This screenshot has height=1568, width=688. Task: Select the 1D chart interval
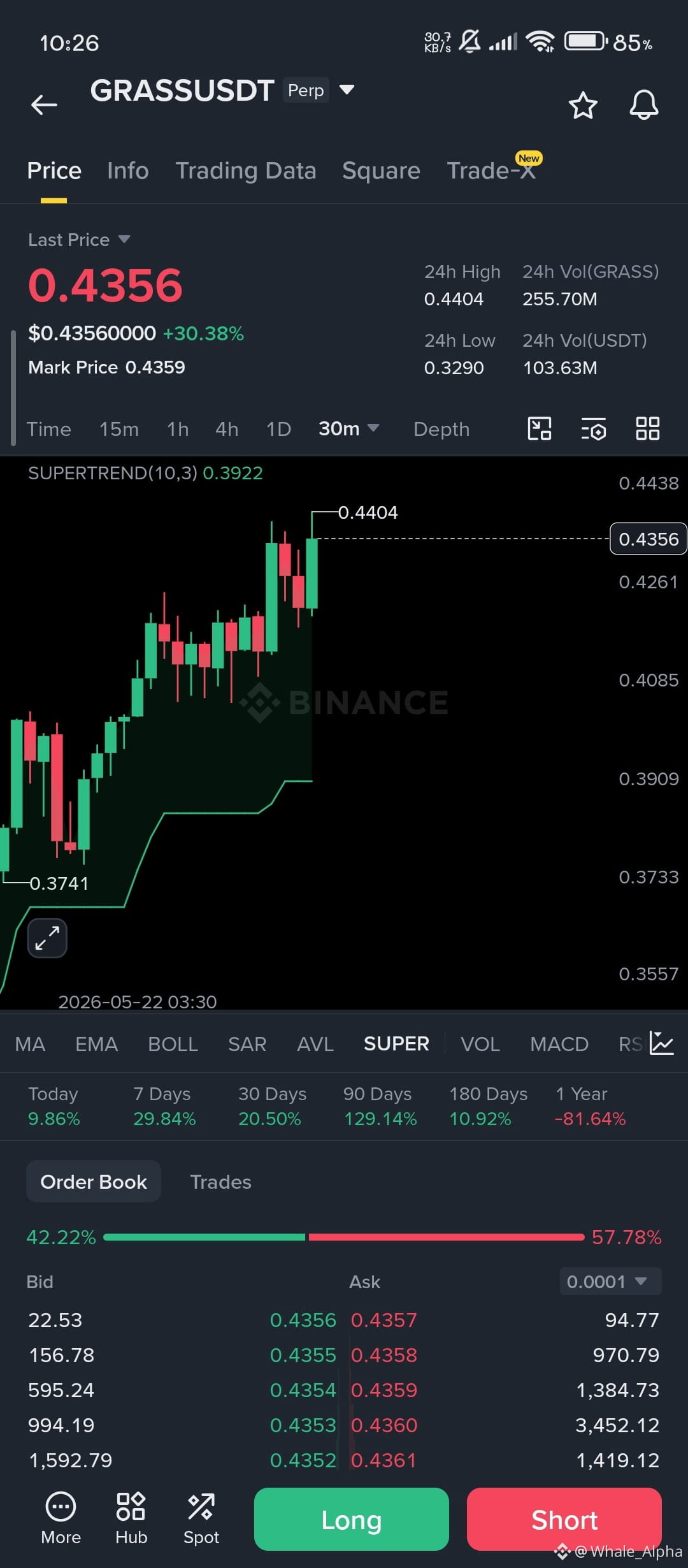coord(278,429)
